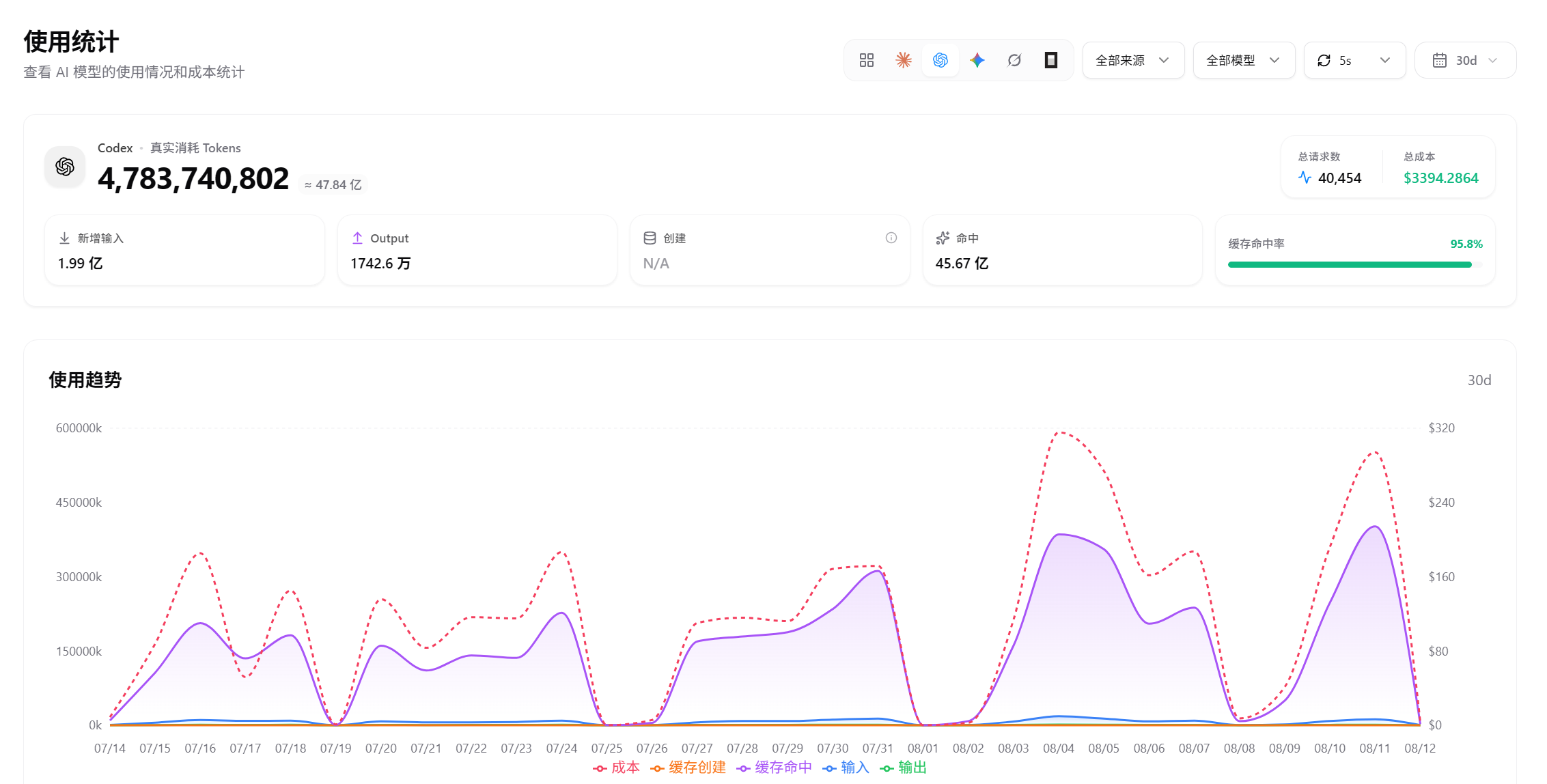Choose the Gemini sparkle provider icon
Image resolution: width=1547 pixels, height=784 pixels.
[977, 60]
